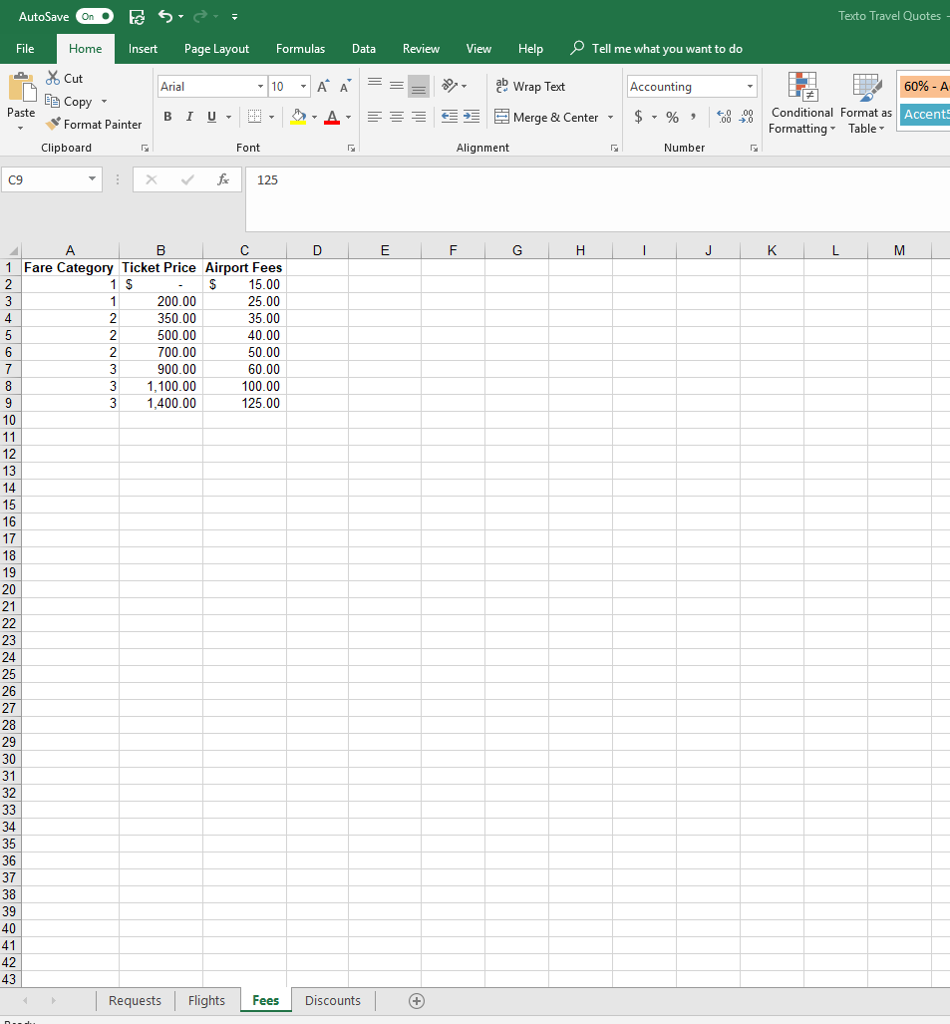Image resolution: width=950 pixels, height=1024 pixels.
Task: Open the Requests sheet tab
Action: [x=135, y=1000]
